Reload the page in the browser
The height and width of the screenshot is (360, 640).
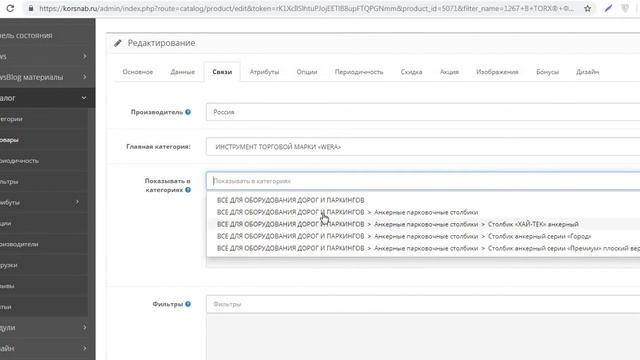click(x=10, y=8)
